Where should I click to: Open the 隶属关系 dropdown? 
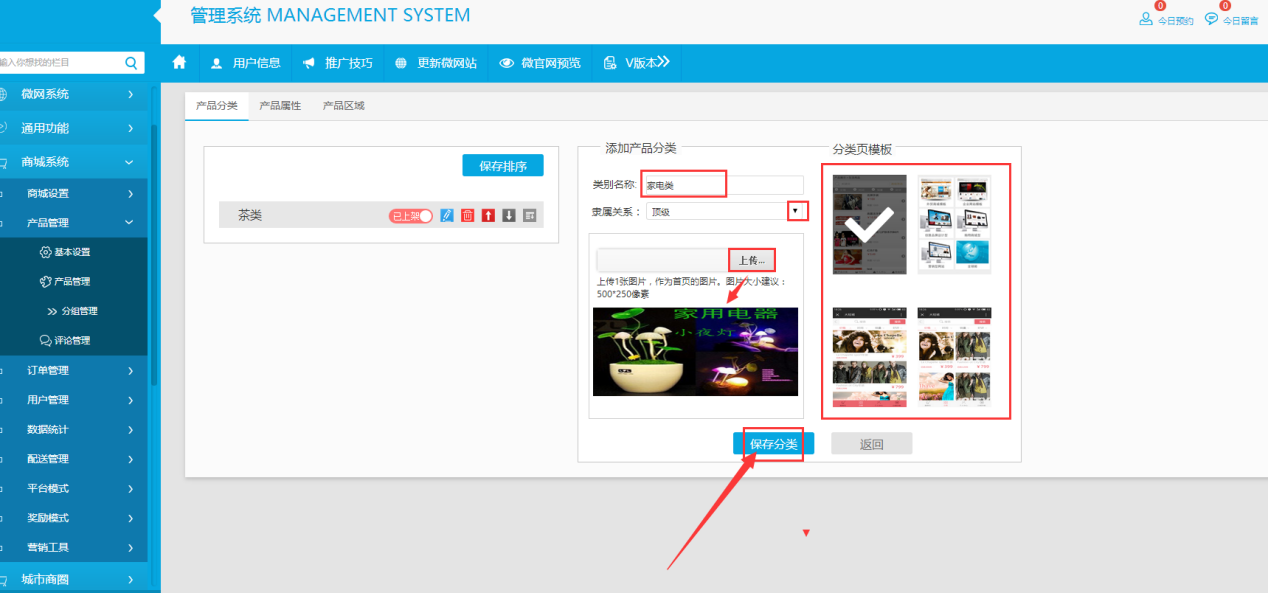[x=795, y=211]
